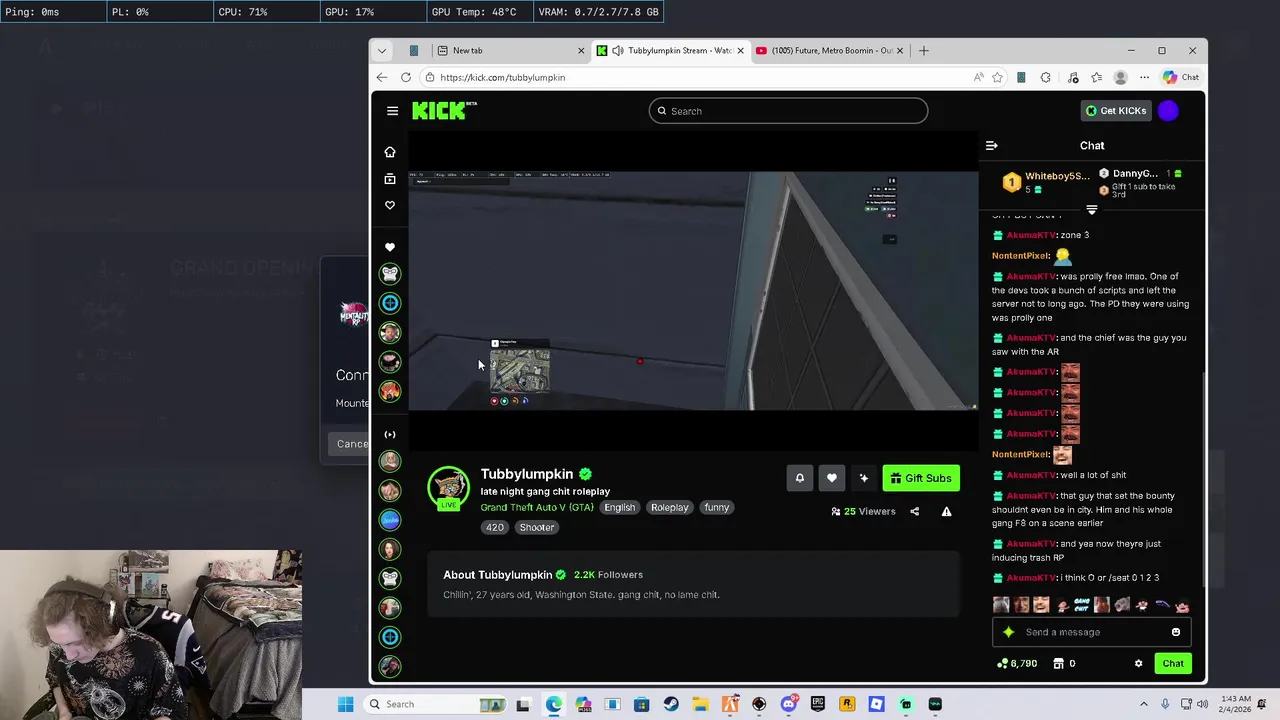Collapse the chat panel with arrow icon
This screenshot has height=720, width=1280.
pos(991,146)
